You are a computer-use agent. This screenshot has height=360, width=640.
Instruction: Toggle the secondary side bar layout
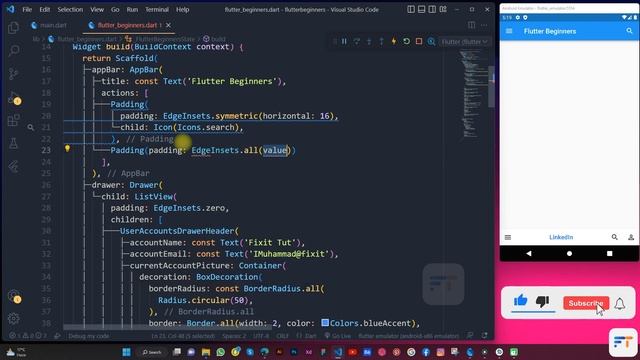tap(432, 9)
